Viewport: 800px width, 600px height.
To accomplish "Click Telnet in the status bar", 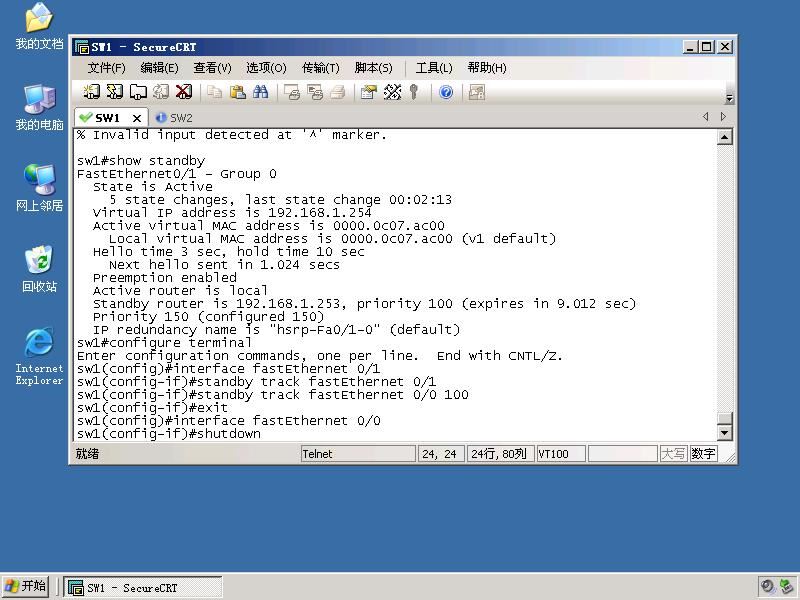I will [x=358, y=454].
